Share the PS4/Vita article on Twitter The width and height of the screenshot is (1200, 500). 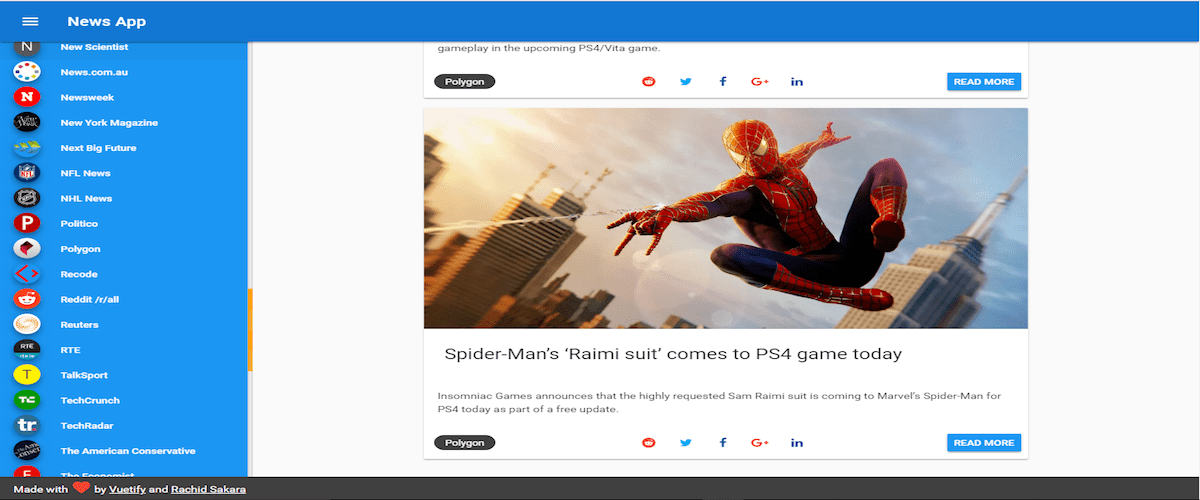685,81
